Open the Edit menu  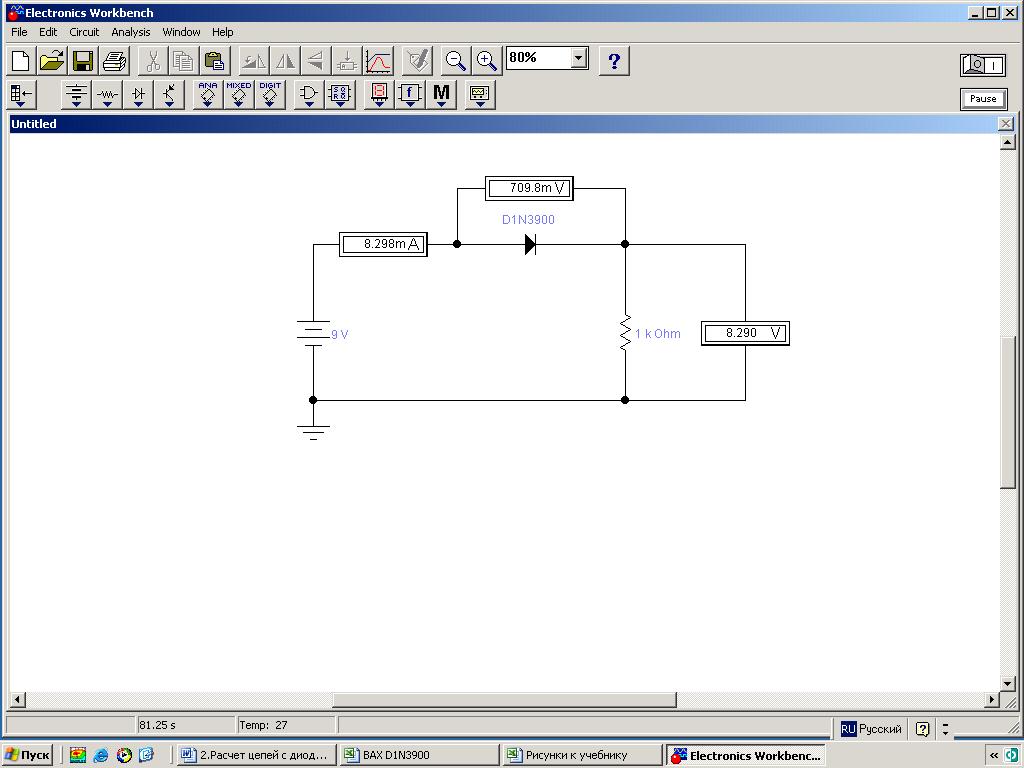(48, 32)
